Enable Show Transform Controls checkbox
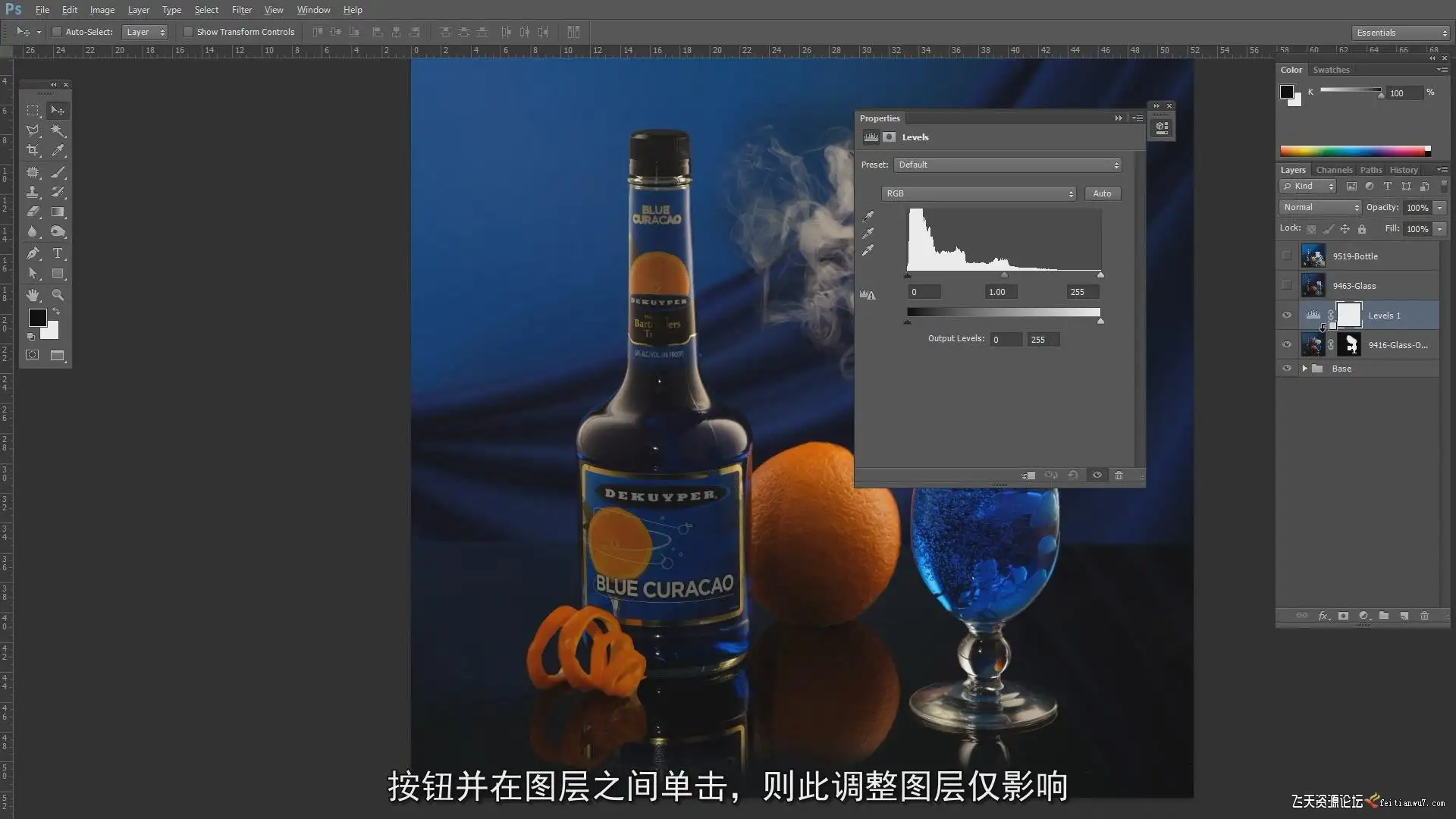The height and width of the screenshot is (819, 1456). (187, 32)
